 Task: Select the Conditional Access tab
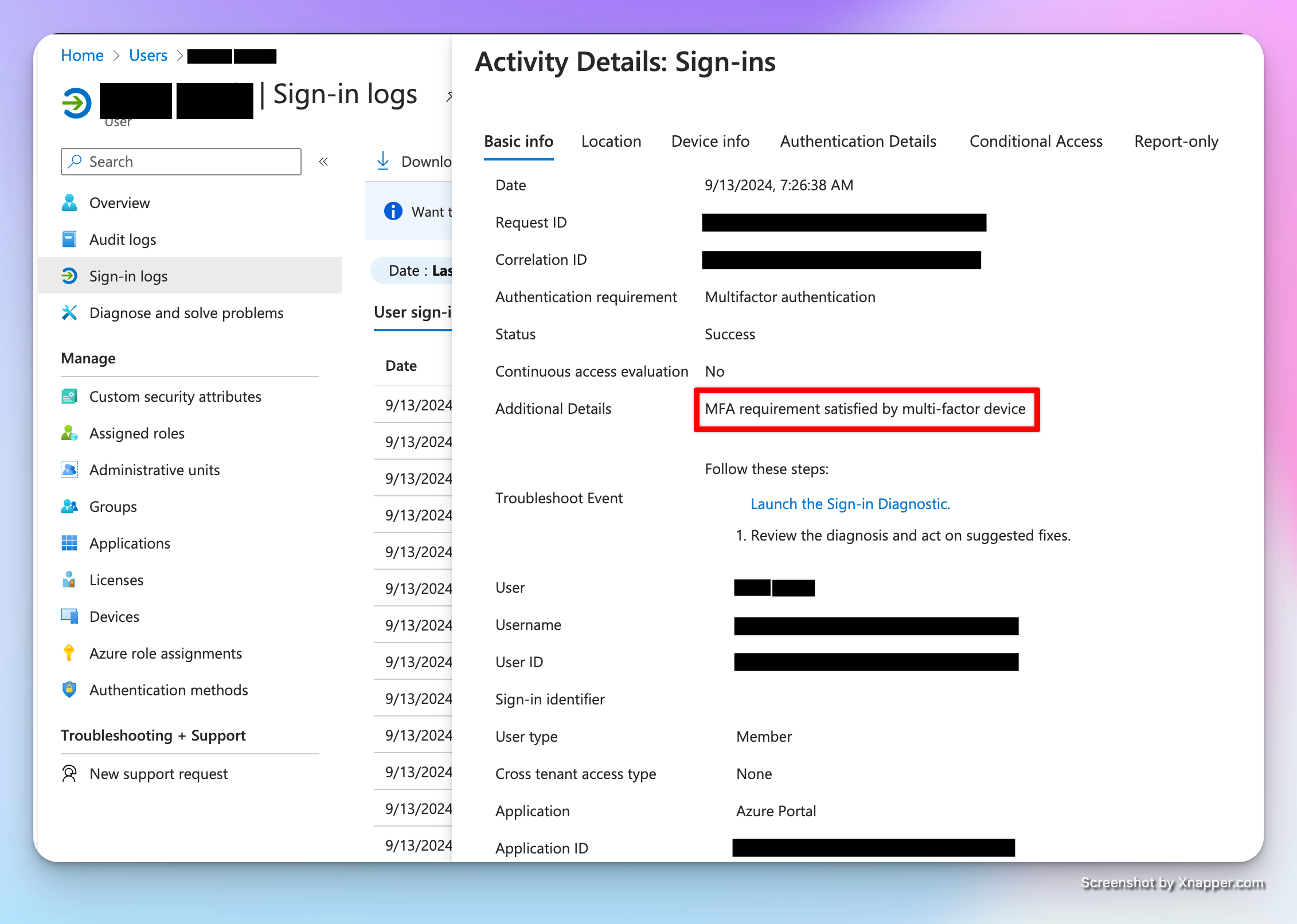click(x=1036, y=142)
